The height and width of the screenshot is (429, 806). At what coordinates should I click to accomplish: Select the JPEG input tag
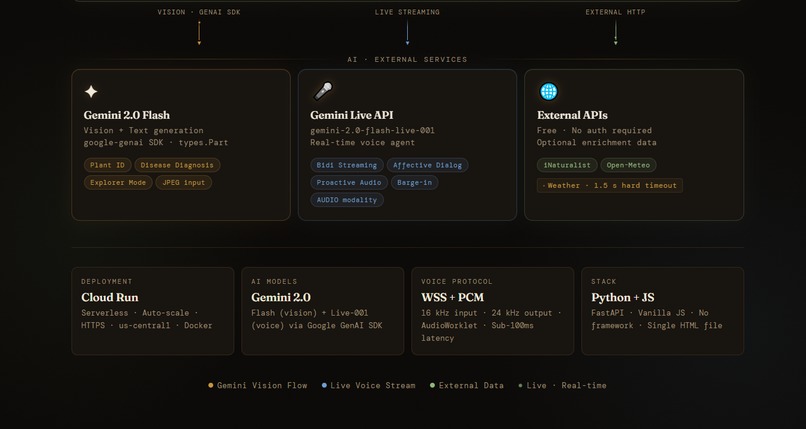point(184,182)
